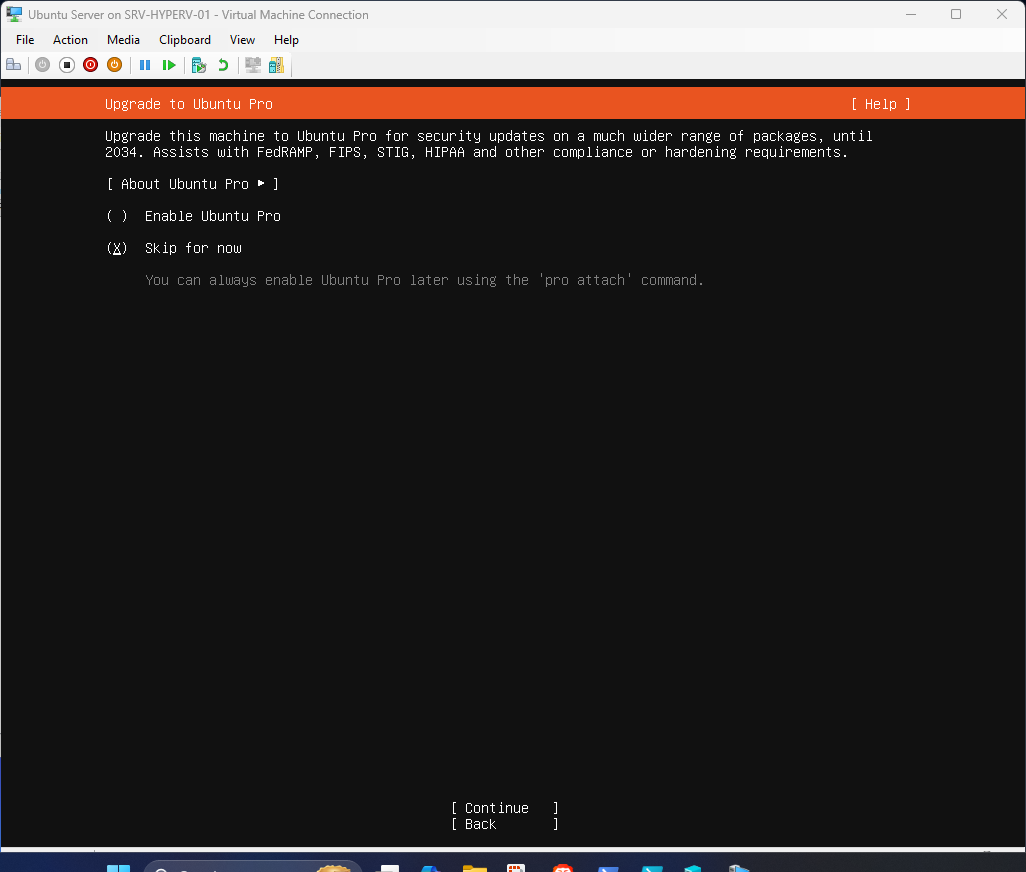Screen dimensions: 1026x872
Task: Toggle Enhanced Session mode icon
Action: [x=252, y=65]
